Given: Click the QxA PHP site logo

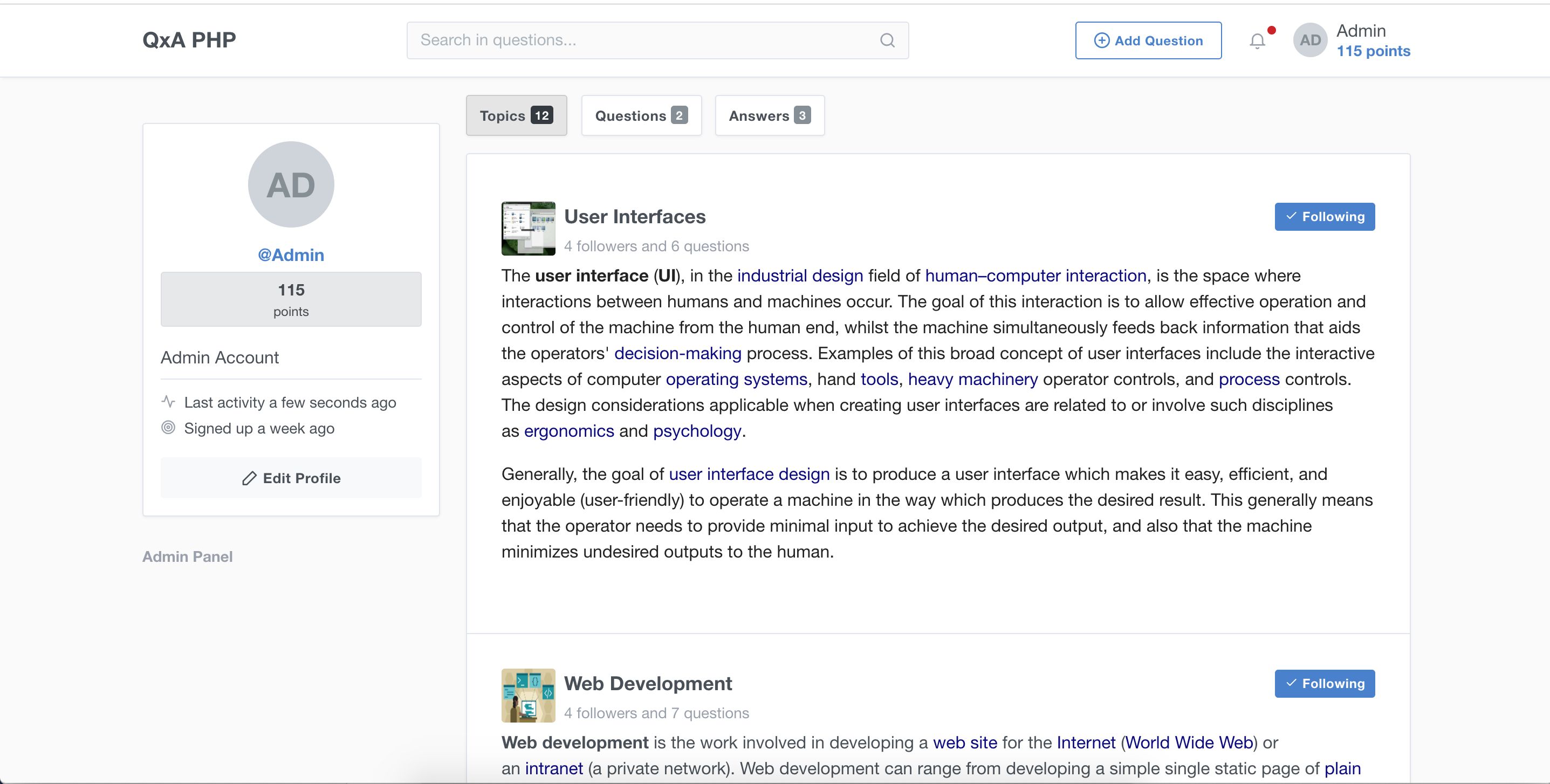Looking at the screenshot, I should pos(189,40).
